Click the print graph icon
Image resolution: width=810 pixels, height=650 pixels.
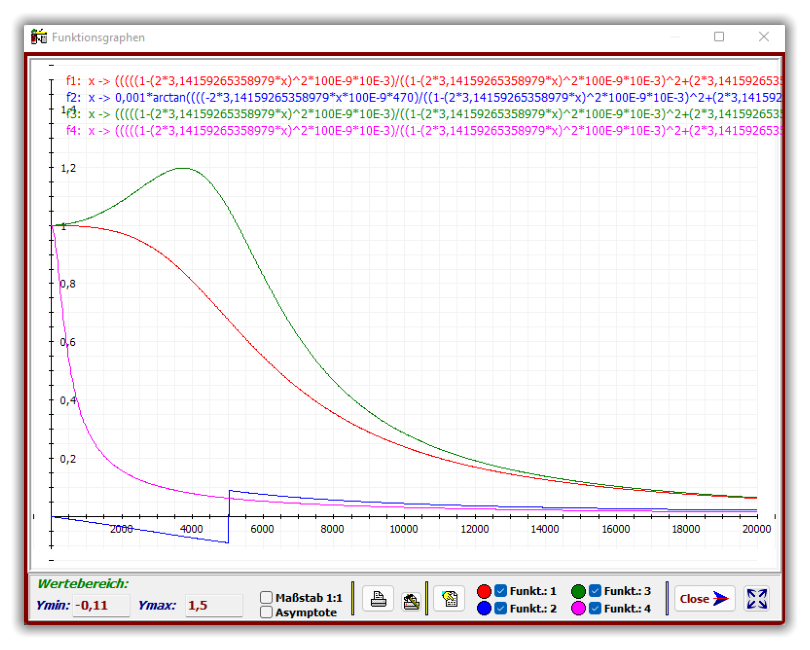(x=378, y=599)
